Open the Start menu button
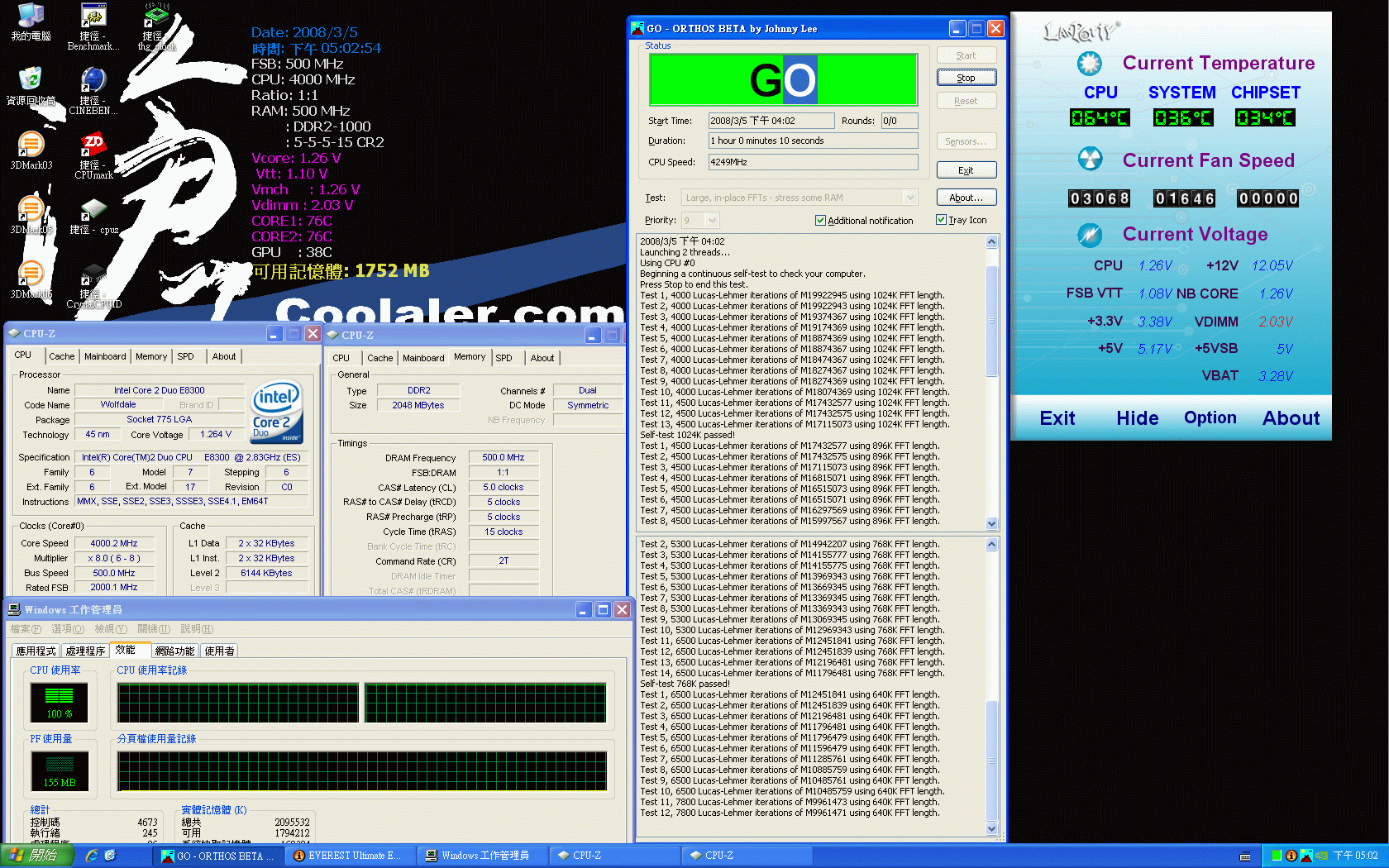The width and height of the screenshot is (1389, 868). [37, 856]
